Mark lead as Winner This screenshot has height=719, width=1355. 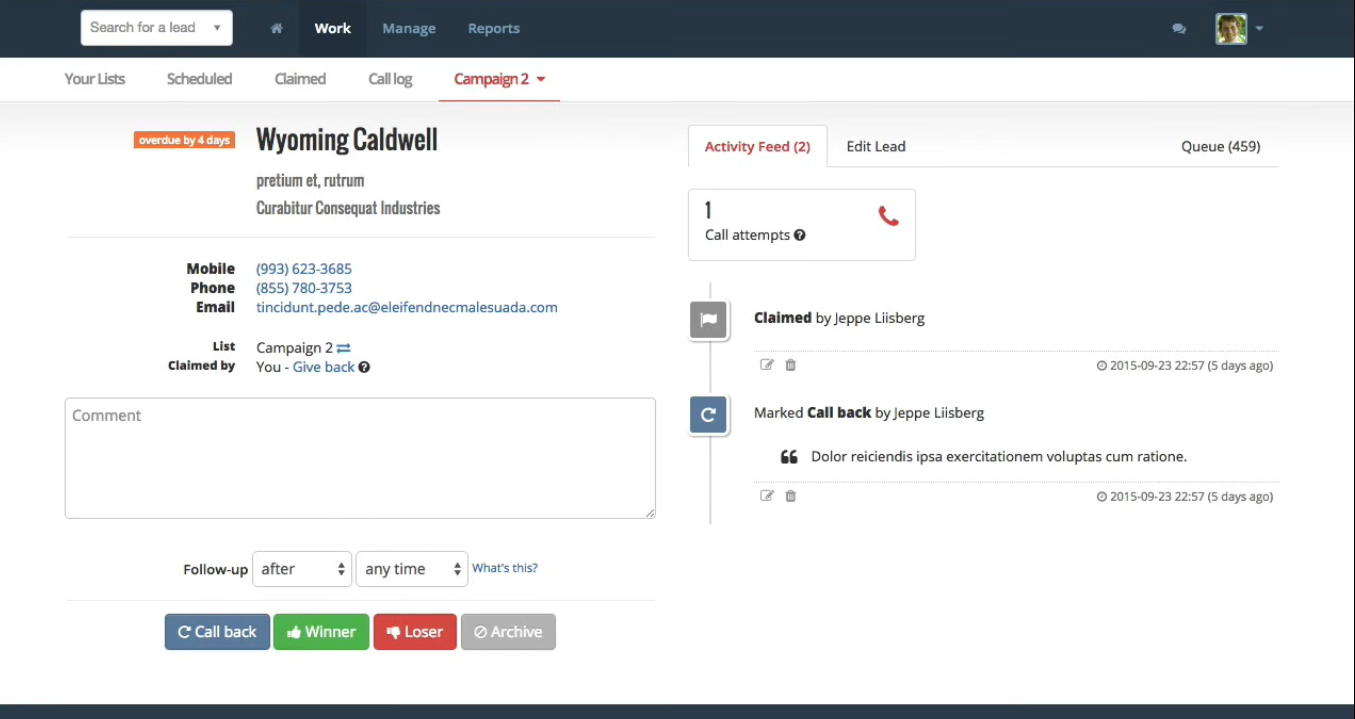pos(321,632)
